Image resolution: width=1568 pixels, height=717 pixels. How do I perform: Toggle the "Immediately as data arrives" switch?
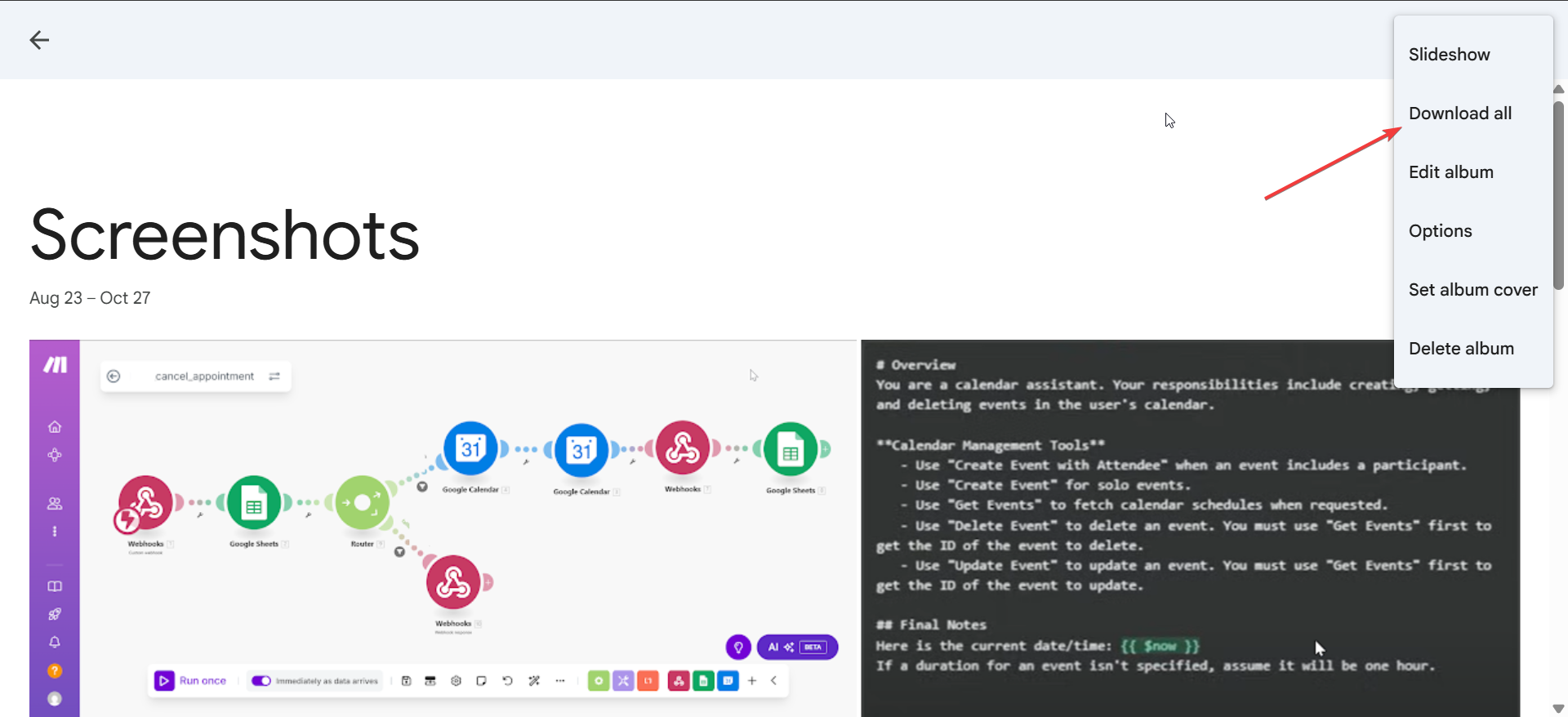(x=261, y=680)
